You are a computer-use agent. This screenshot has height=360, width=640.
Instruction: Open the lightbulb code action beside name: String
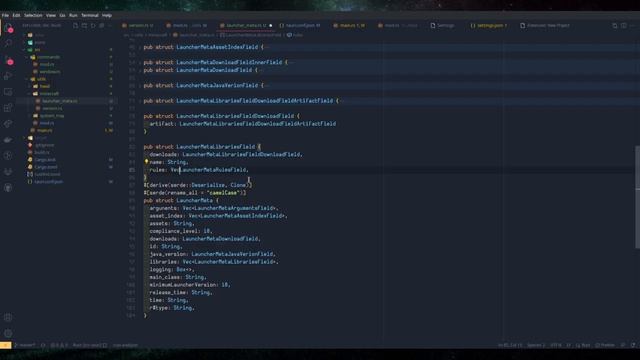(146, 162)
